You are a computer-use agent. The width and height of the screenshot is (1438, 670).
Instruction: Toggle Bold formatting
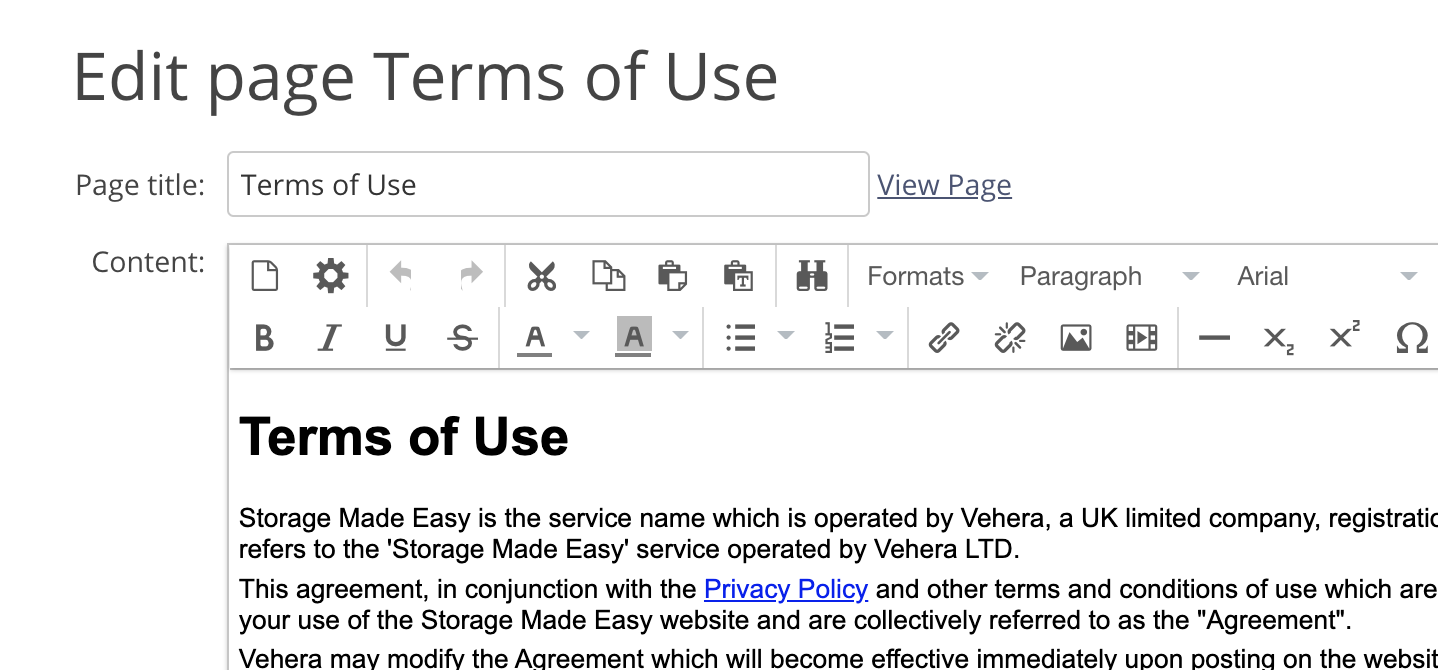click(264, 338)
